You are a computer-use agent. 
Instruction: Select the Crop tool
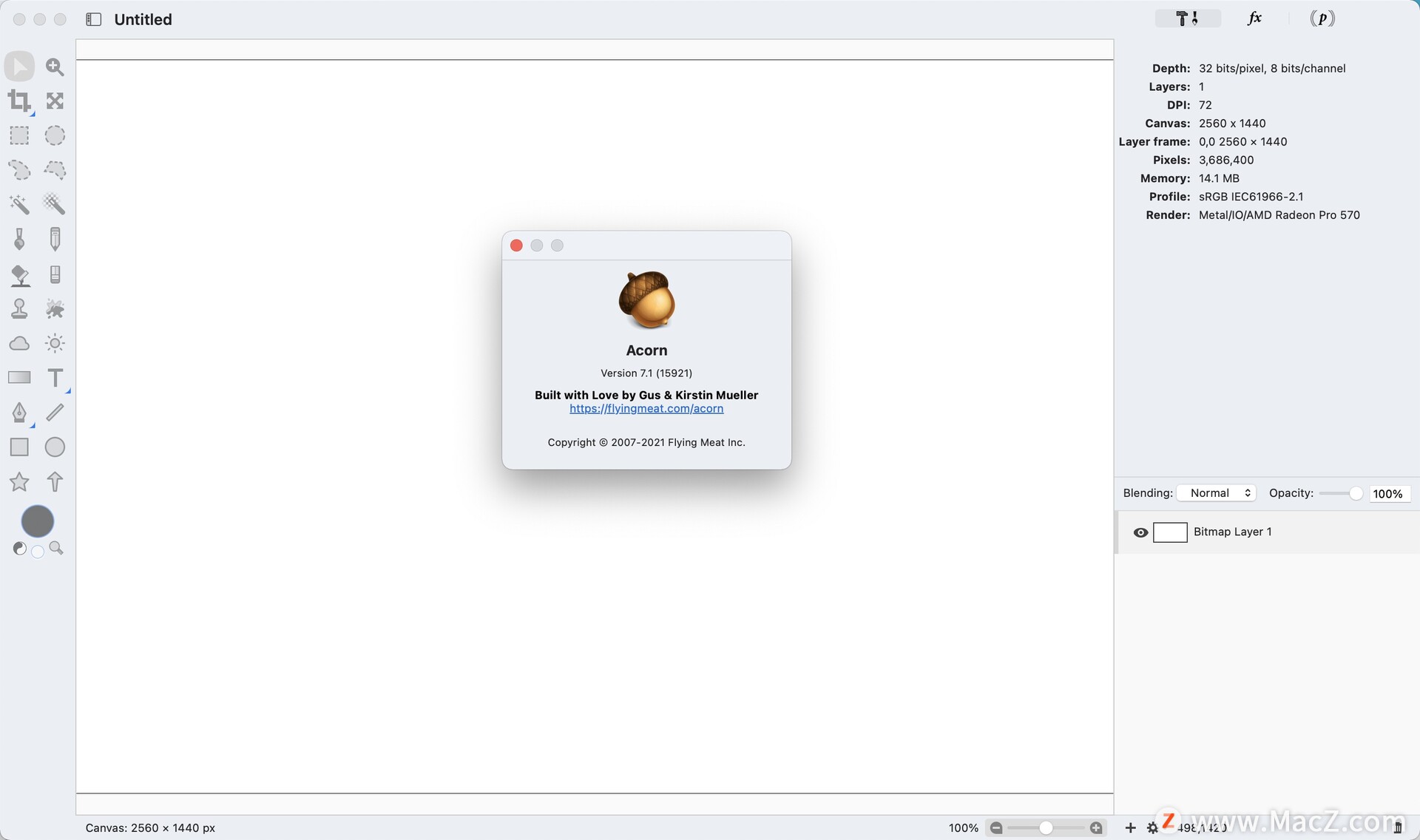click(x=20, y=101)
